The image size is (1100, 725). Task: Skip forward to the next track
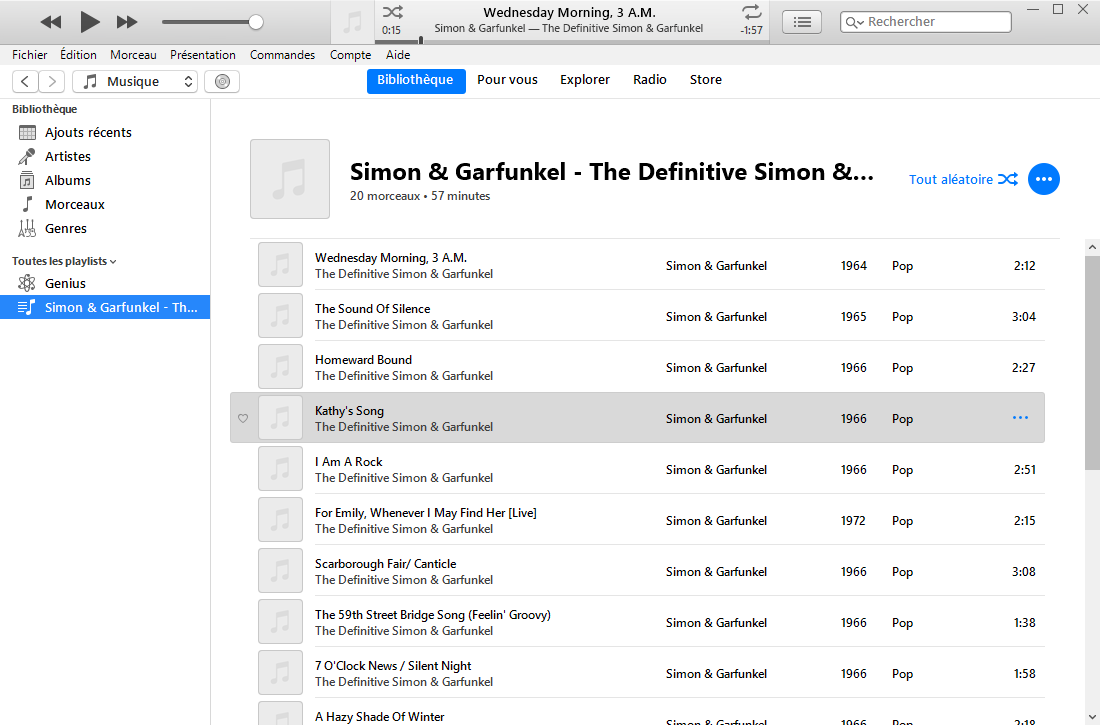tap(127, 22)
